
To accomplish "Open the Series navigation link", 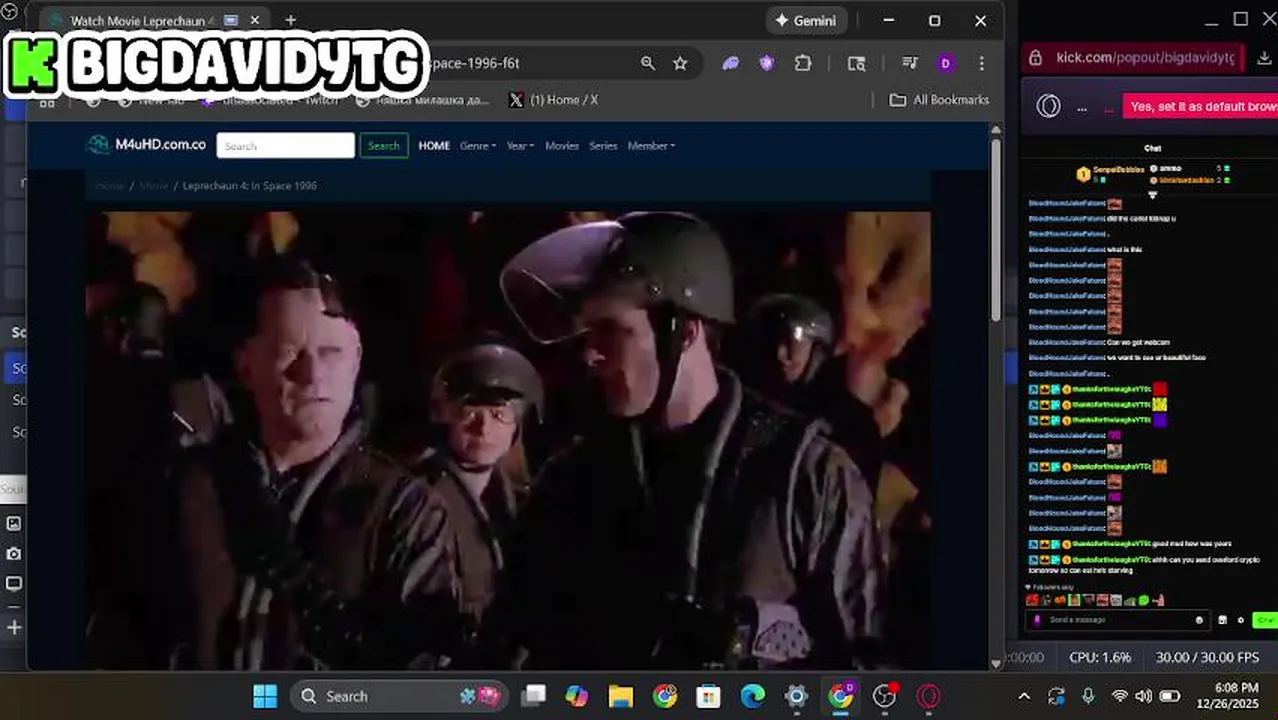I will coord(603,146).
